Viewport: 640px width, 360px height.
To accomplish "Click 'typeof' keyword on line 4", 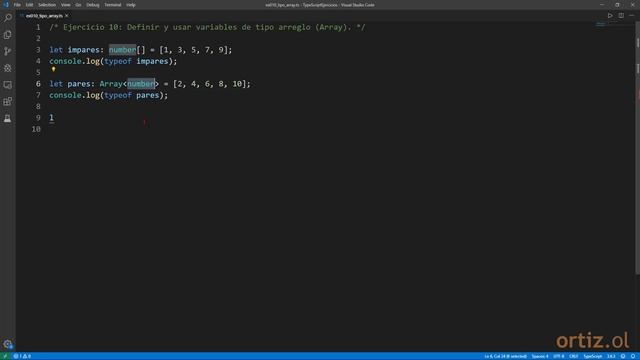I will point(118,61).
